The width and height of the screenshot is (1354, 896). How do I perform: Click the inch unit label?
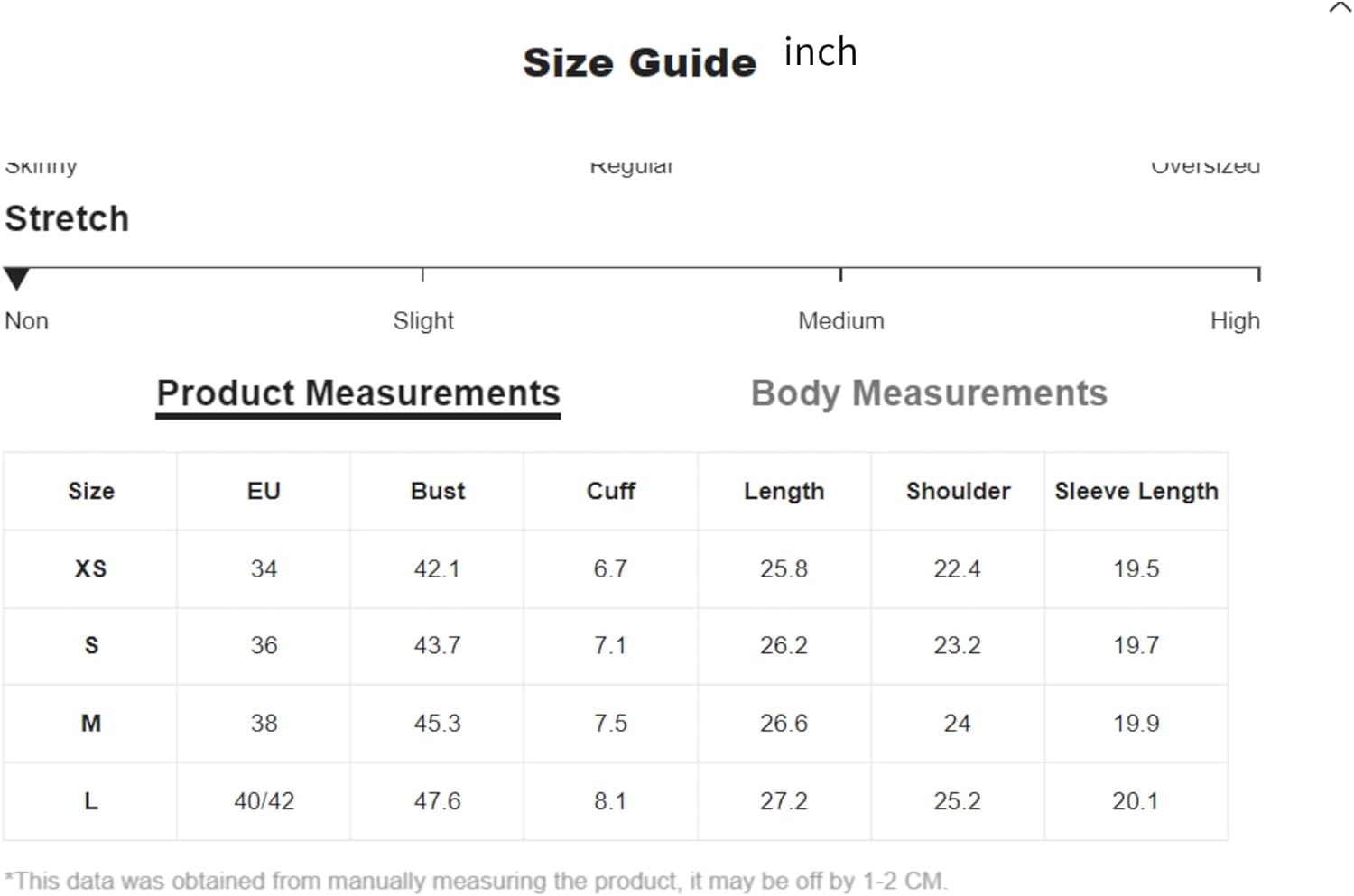click(821, 51)
